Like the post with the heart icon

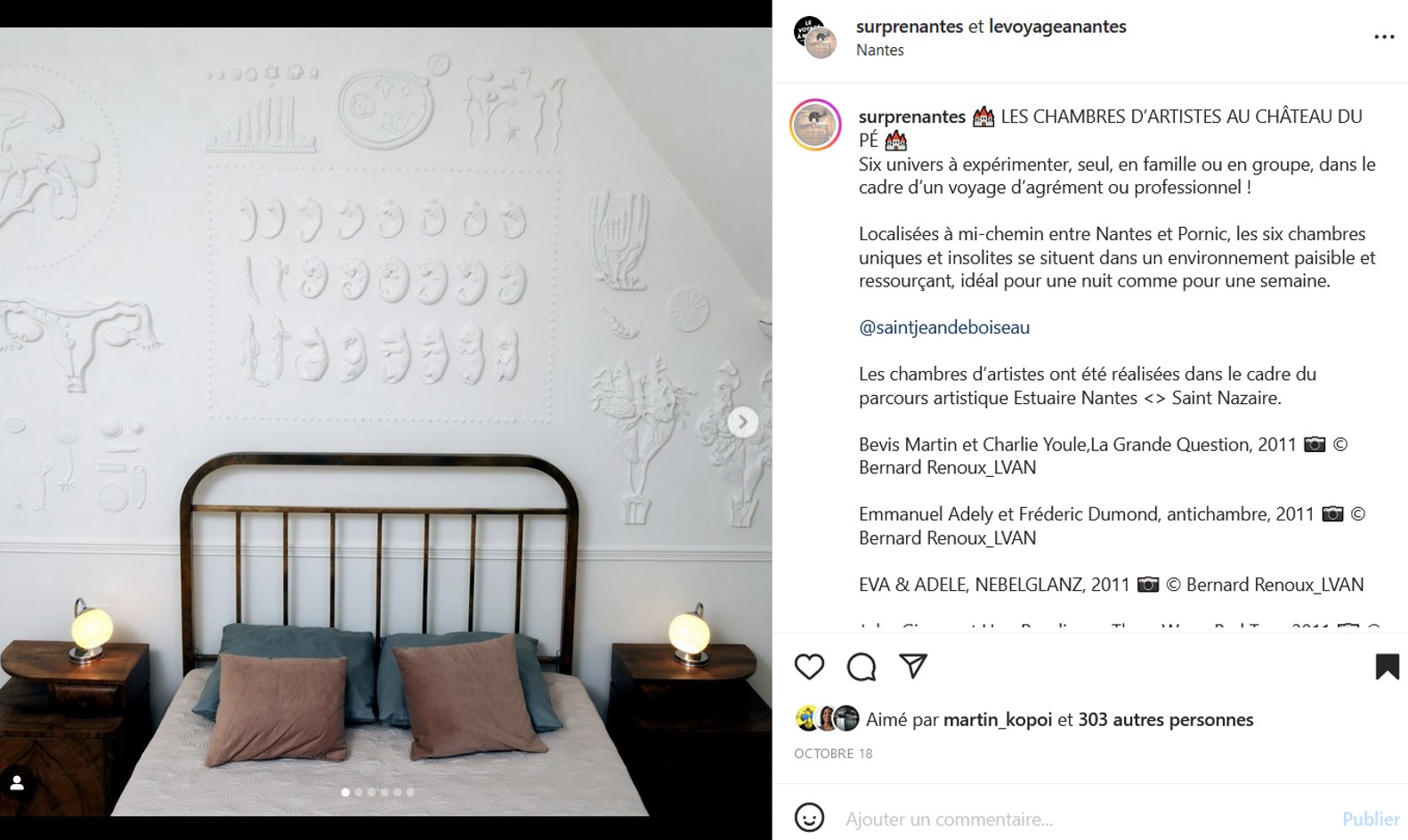(809, 666)
